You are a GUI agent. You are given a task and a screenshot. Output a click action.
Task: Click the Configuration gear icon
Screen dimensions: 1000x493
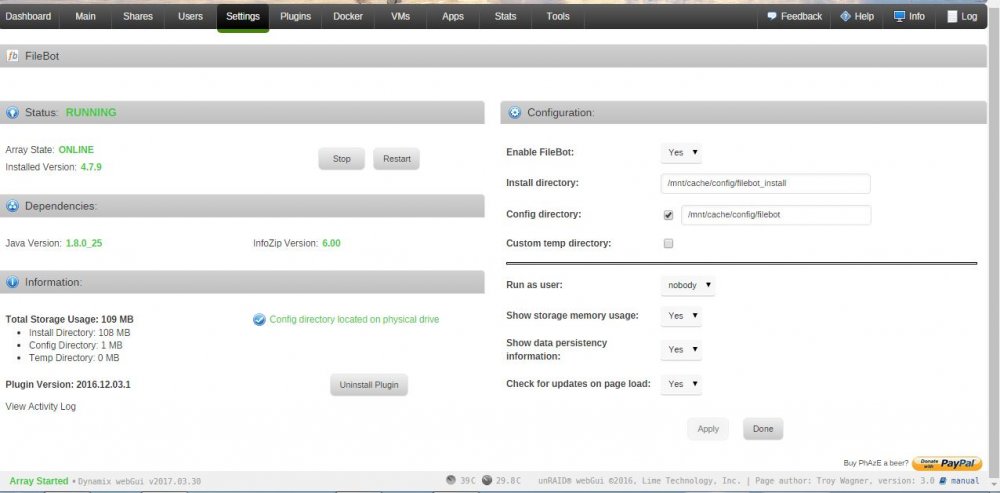coord(514,113)
